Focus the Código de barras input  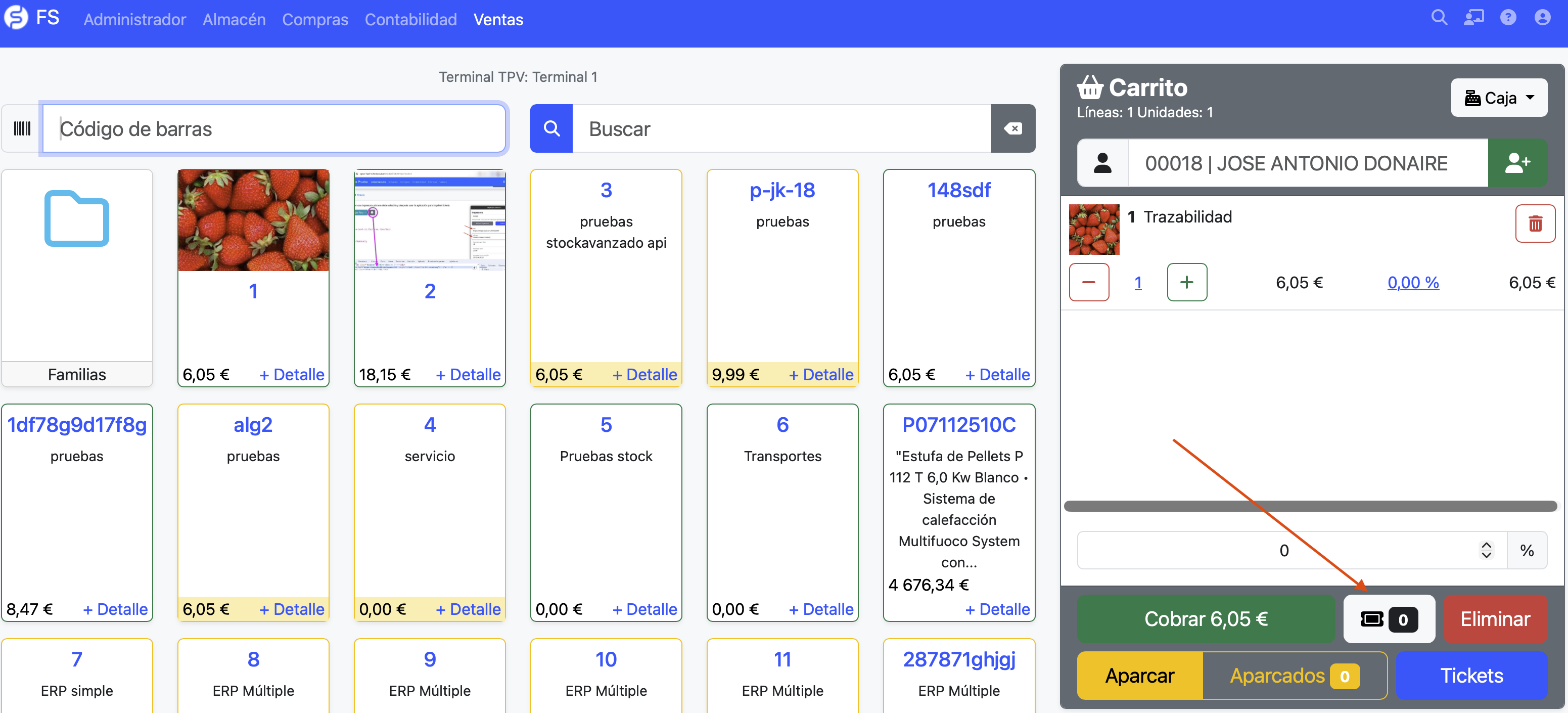274,128
